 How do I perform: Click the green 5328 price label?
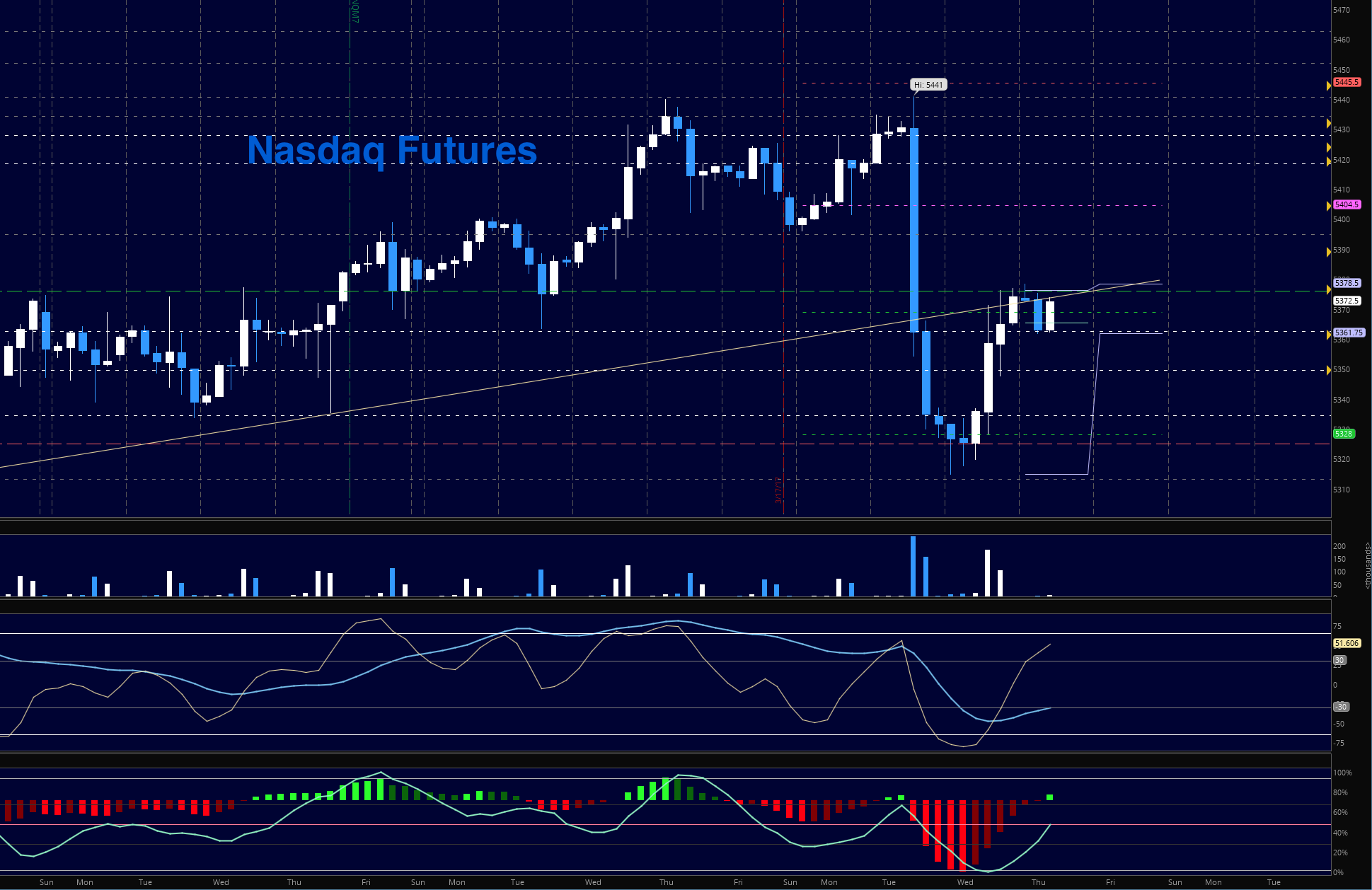tap(1344, 434)
